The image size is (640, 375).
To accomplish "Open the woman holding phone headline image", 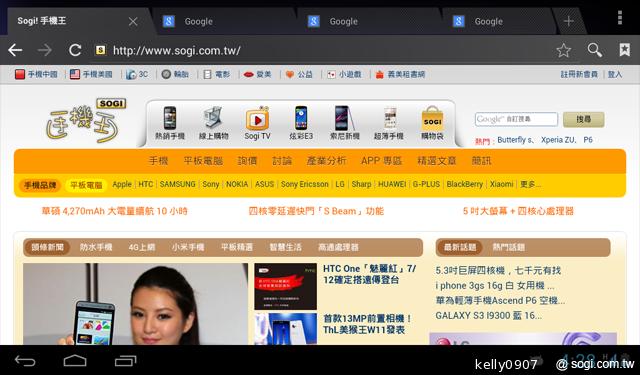I will [136, 304].
